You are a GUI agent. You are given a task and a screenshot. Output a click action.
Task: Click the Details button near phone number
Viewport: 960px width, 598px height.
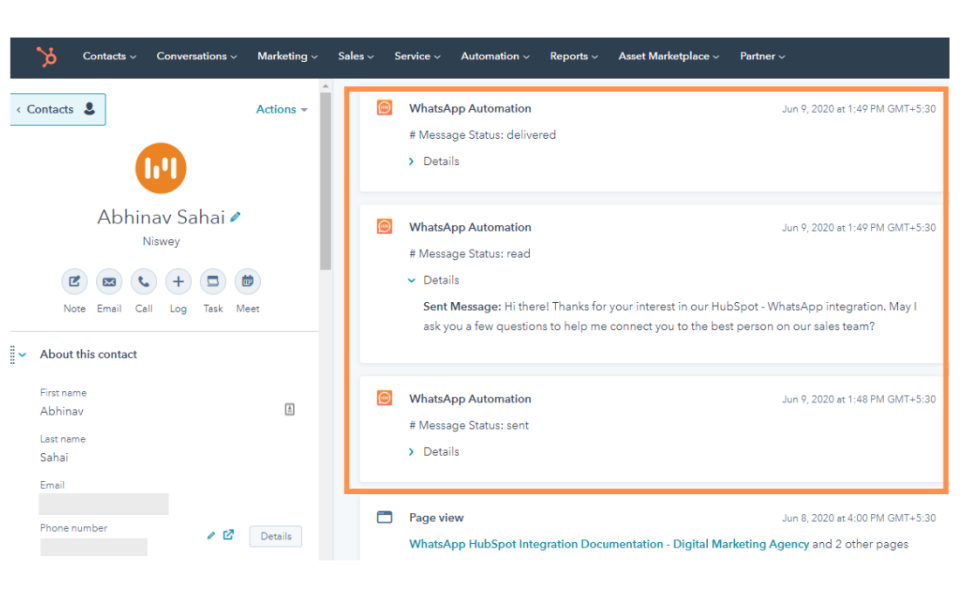click(275, 536)
